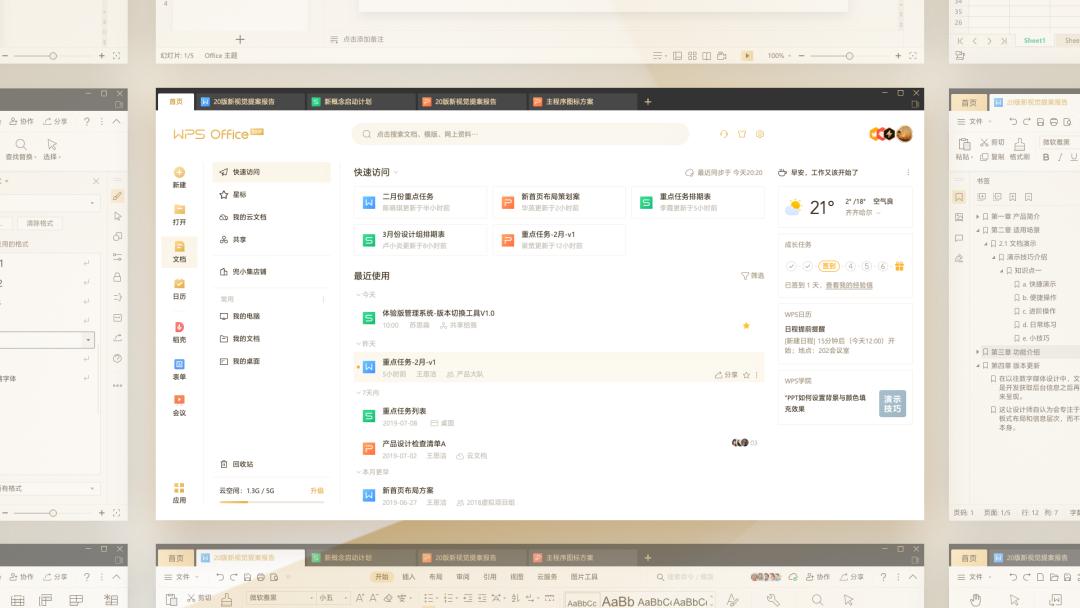Open the 筛选 (Filter) dropdown above recent files
The image size is (1080, 608).
click(x=748, y=275)
